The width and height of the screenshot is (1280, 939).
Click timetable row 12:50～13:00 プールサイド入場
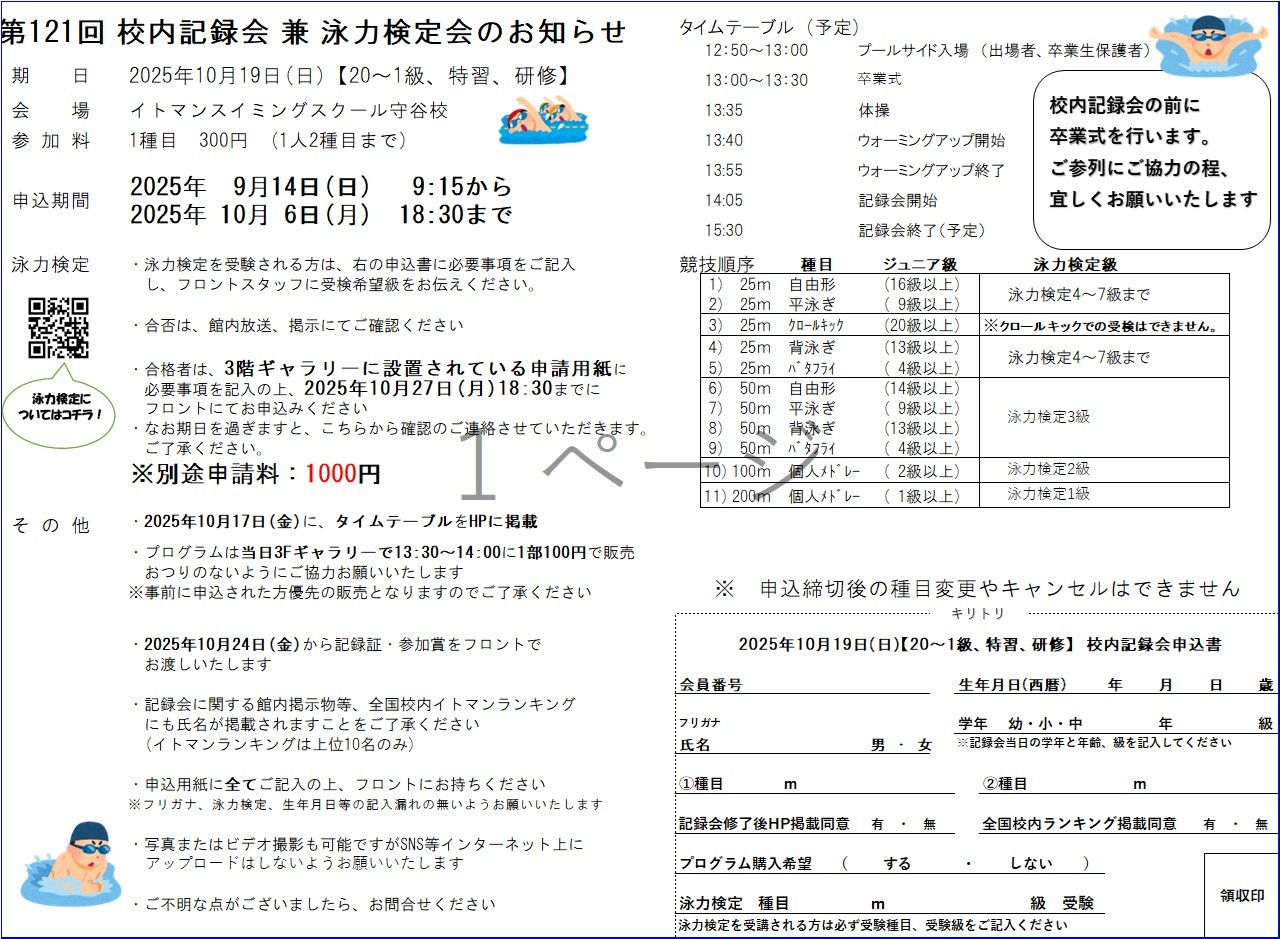tap(928, 50)
